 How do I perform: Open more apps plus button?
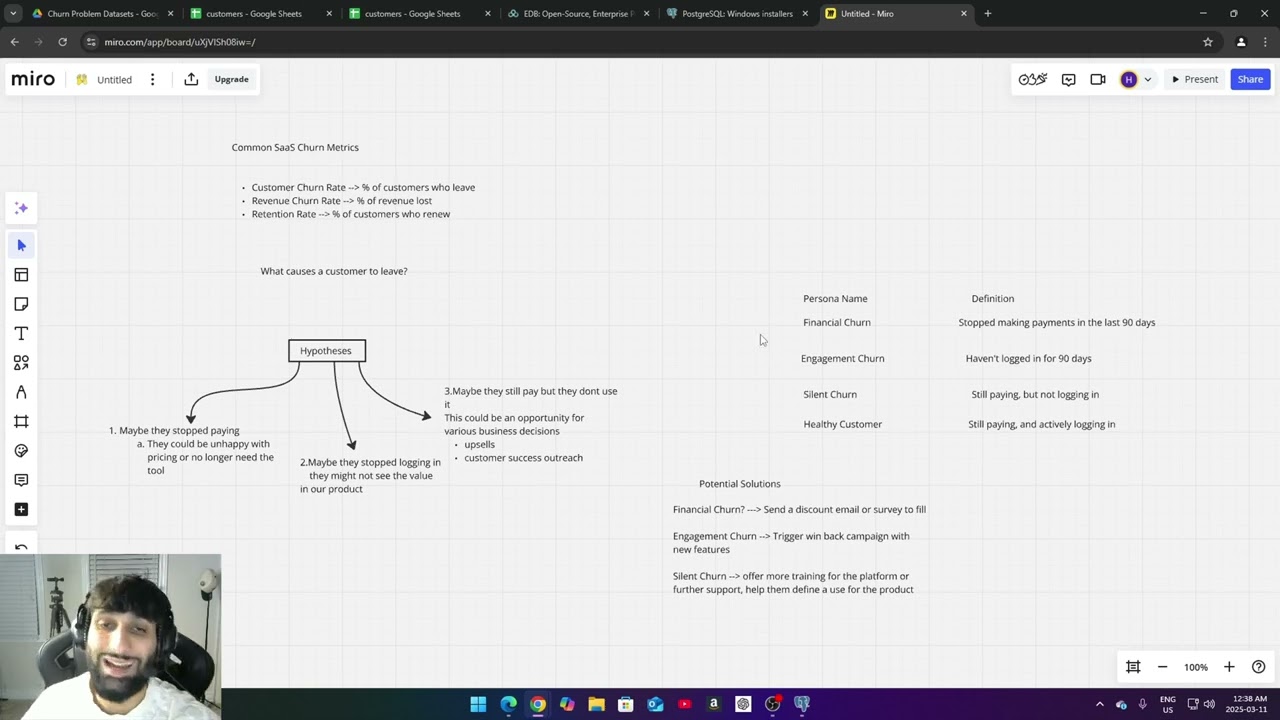pyautogui.click(x=21, y=509)
